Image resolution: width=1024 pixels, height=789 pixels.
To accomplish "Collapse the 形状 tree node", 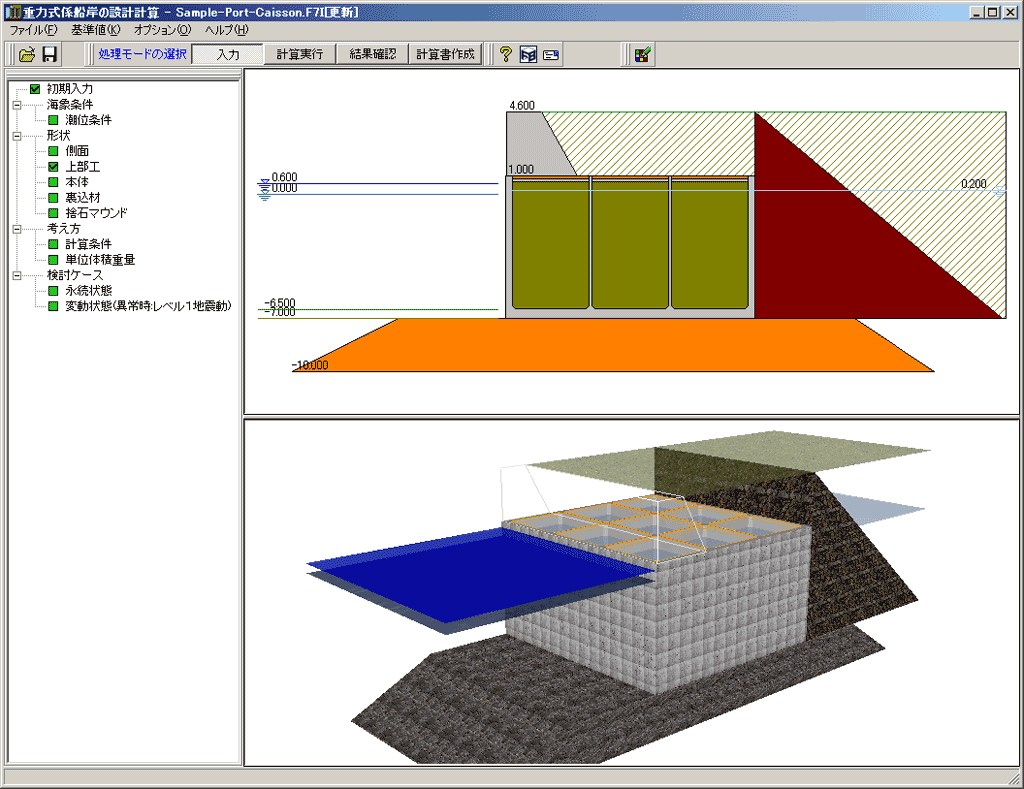I will [17, 135].
